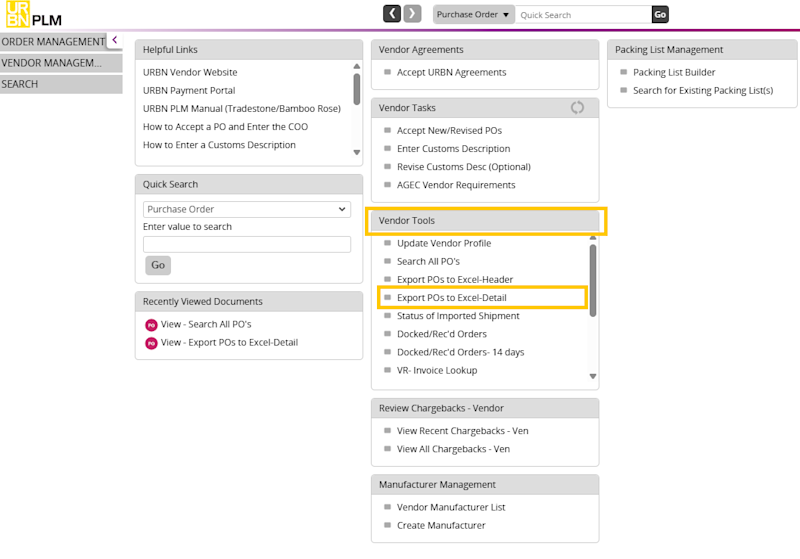This screenshot has height=559, width=800.
Task: Click Export POs to Excel-Header
Action: 455,280
